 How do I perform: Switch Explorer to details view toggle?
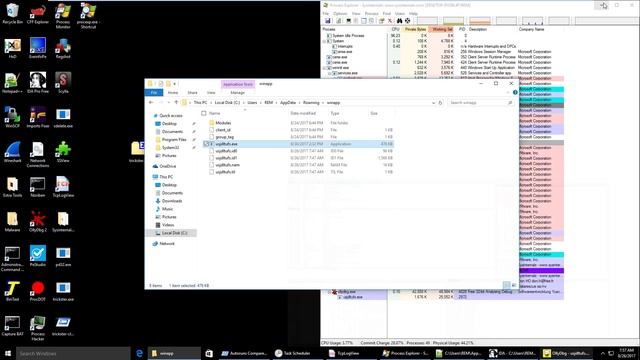click(x=507, y=285)
